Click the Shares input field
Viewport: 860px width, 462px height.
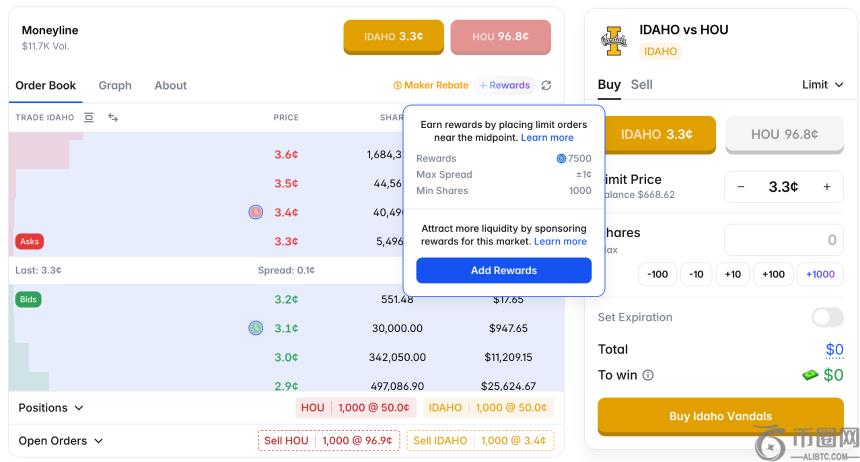(x=783, y=240)
